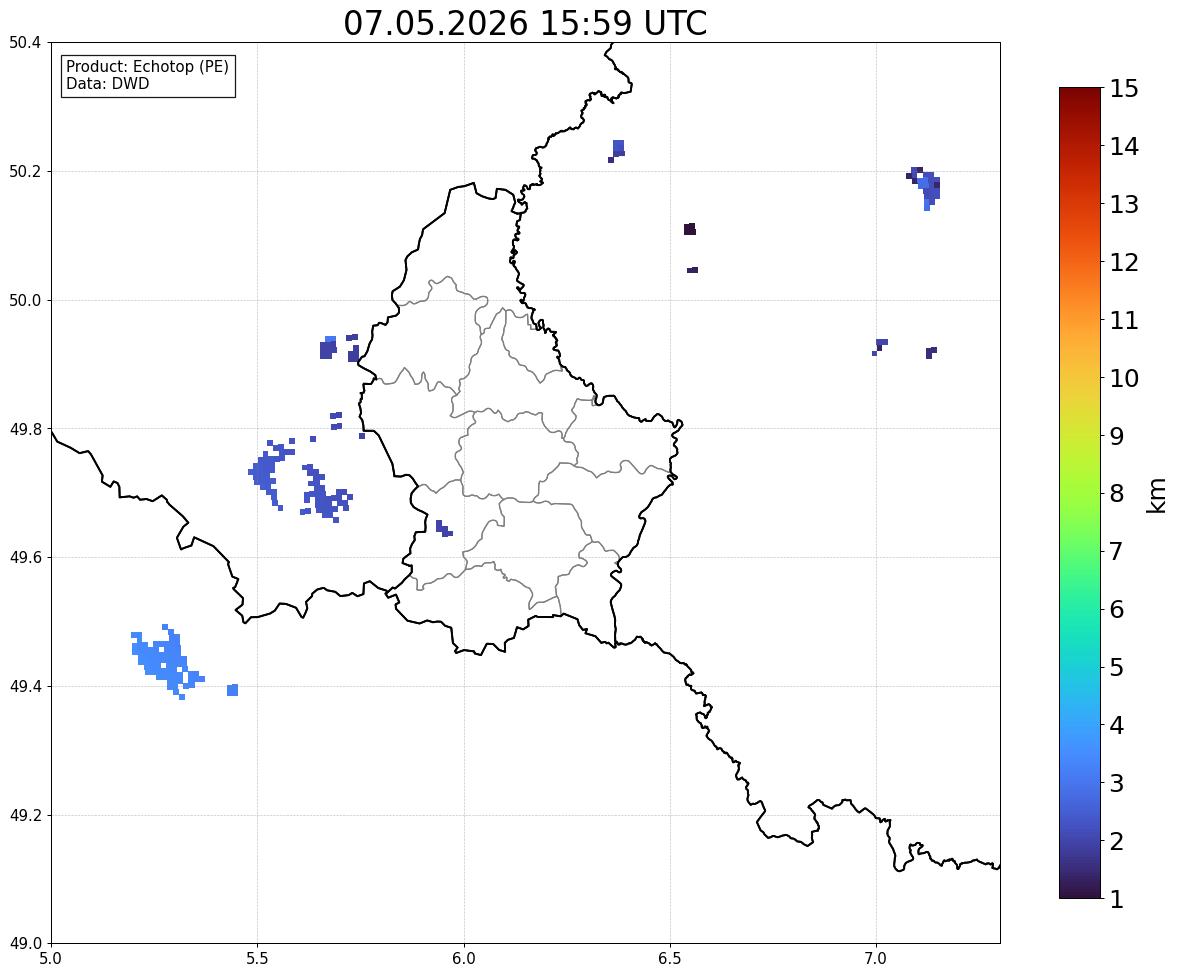Click the dark purple echo pixel near 50.1 latitude

click(690, 229)
